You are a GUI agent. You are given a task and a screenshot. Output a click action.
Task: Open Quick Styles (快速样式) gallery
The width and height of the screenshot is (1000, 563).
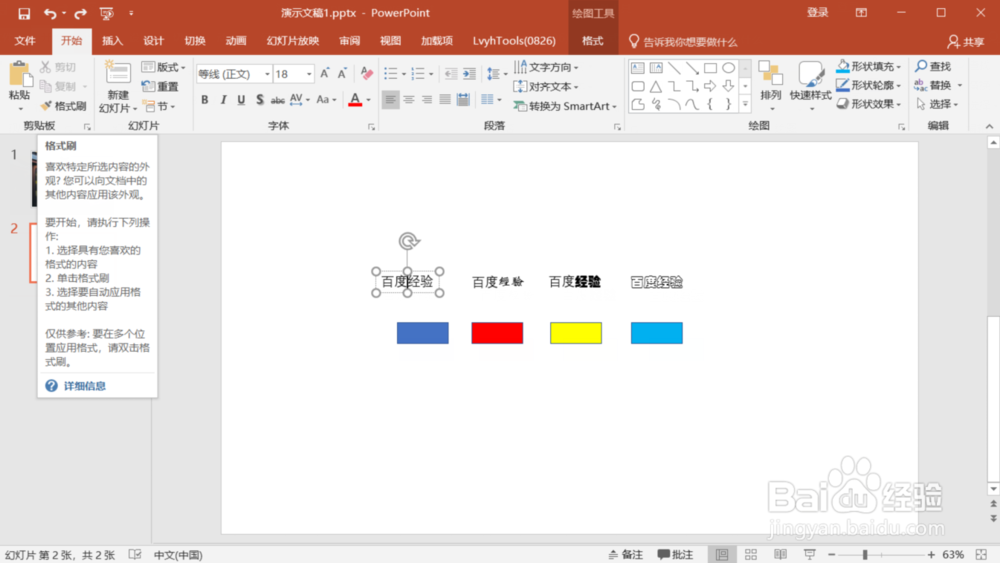(810, 85)
